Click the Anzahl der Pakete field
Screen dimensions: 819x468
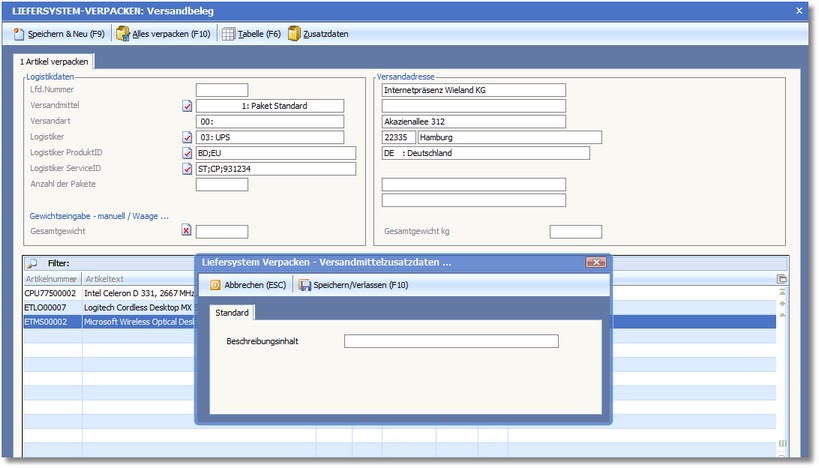pos(221,184)
